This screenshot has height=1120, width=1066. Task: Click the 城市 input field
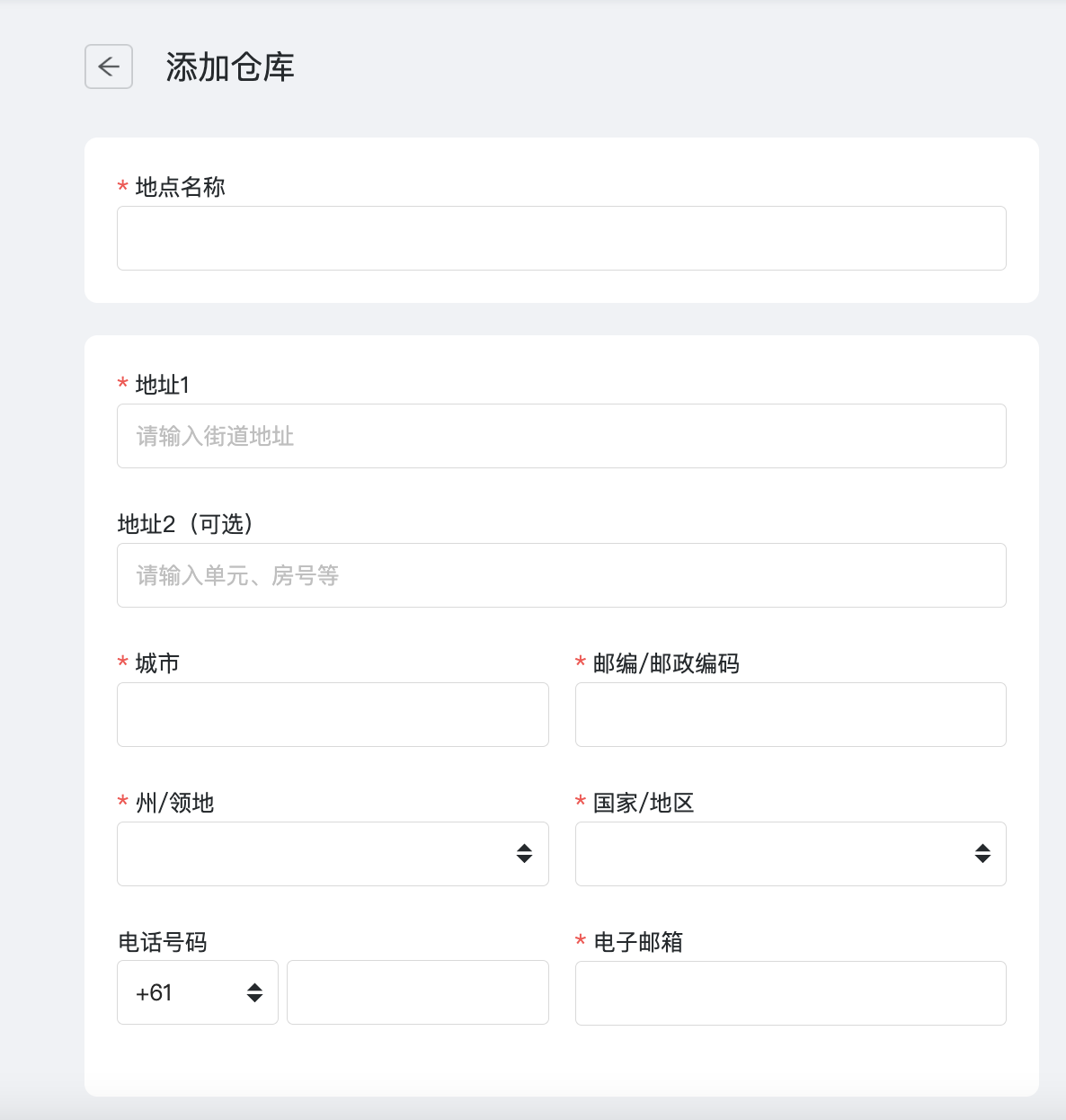coord(333,715)
